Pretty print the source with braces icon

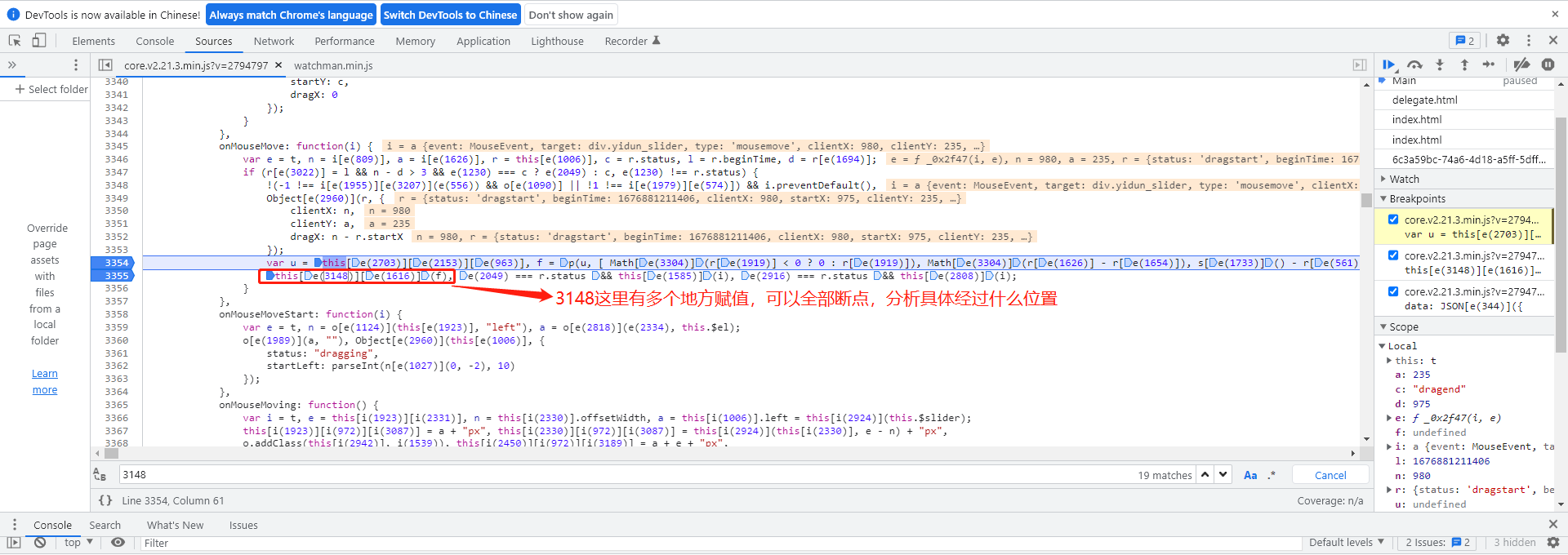pyautogui.click(x=105, y=500)
